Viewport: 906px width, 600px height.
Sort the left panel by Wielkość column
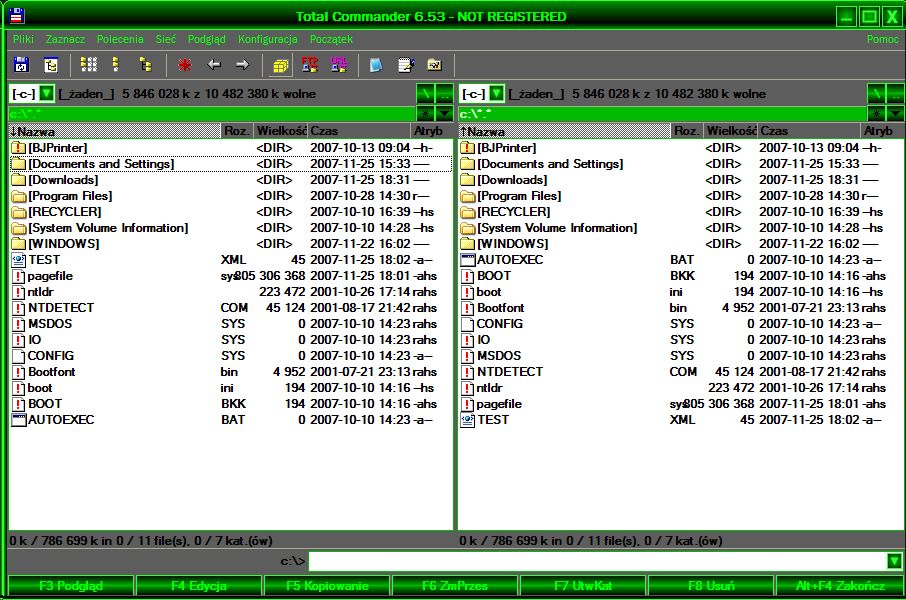pyautogui.click(x=281, y=131)
